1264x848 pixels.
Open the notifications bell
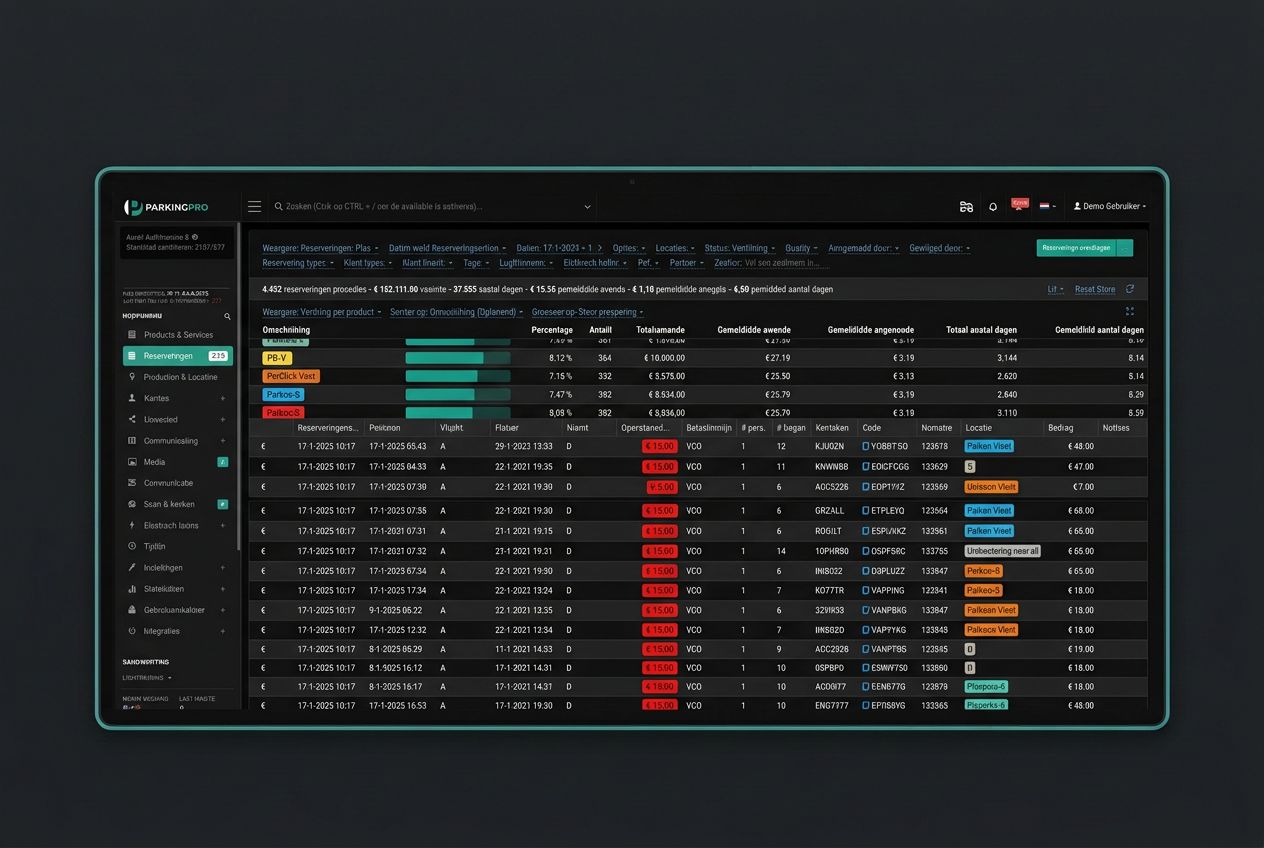pos(993,207)
